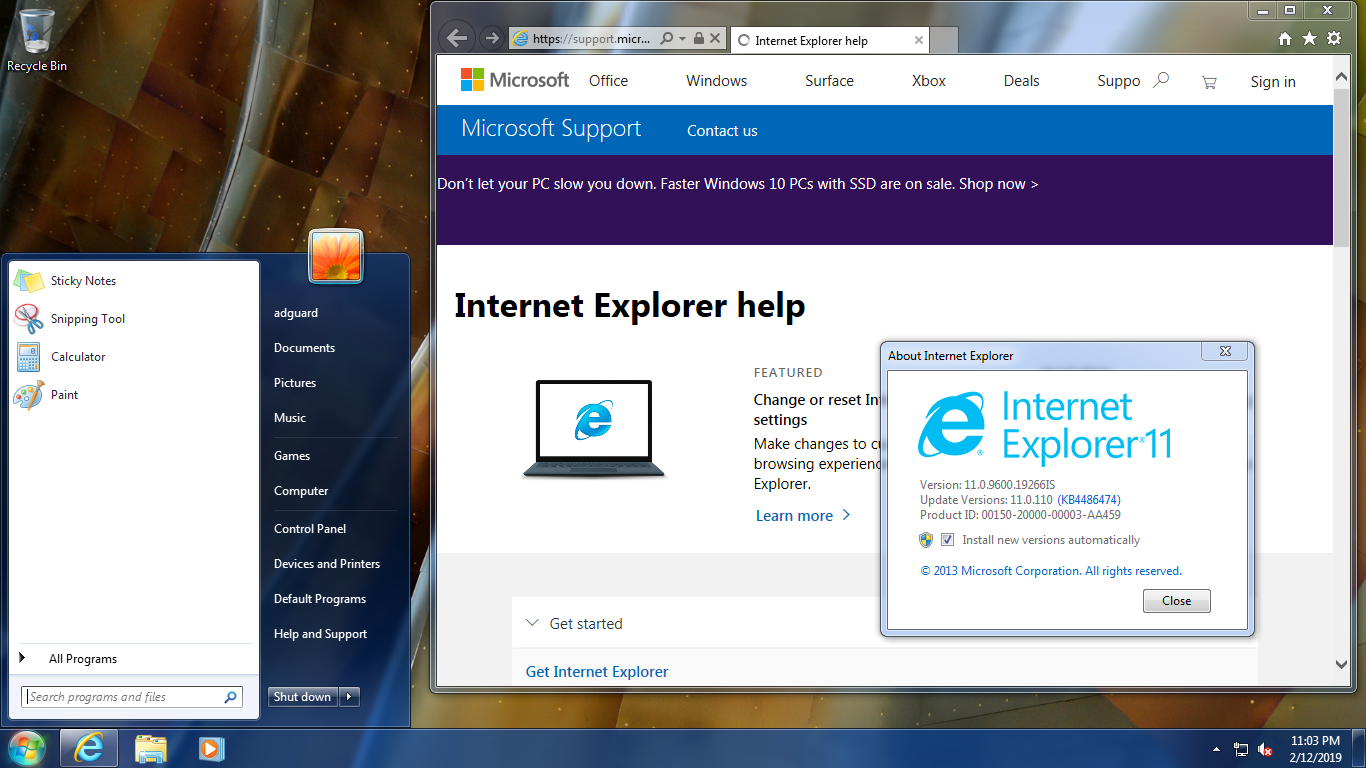
Task: Select the Internet Explorer help tab
Action: point(829,40)
